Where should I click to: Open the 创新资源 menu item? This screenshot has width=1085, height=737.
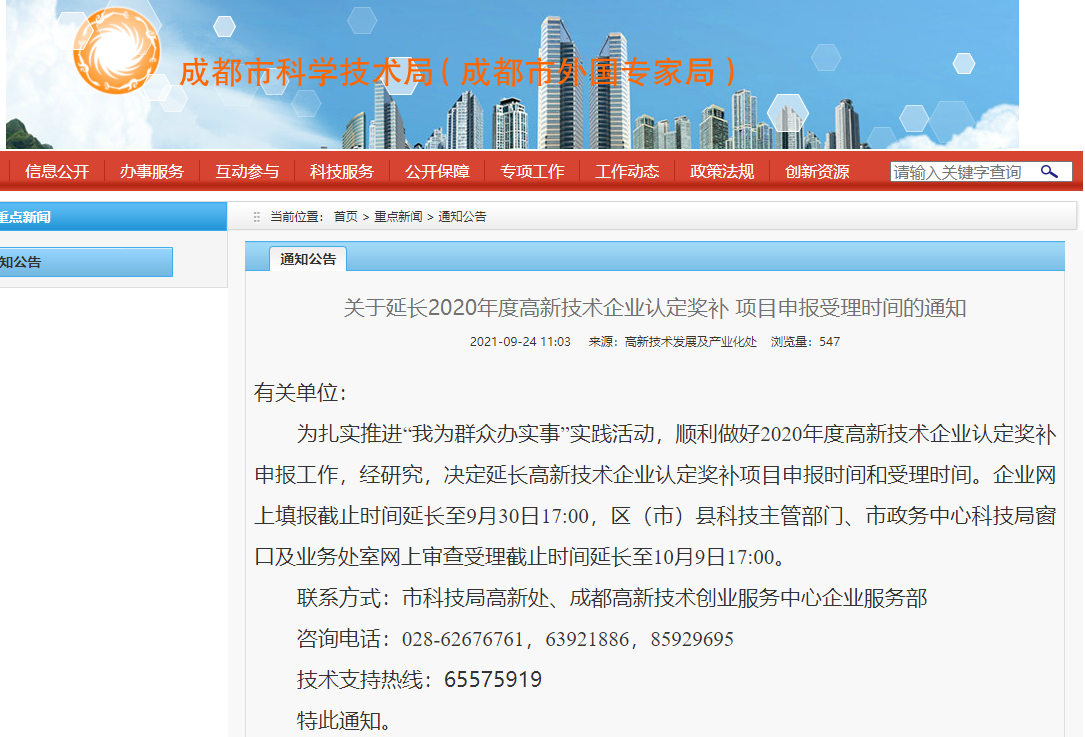pyautogui.click(x=817, y=172)
